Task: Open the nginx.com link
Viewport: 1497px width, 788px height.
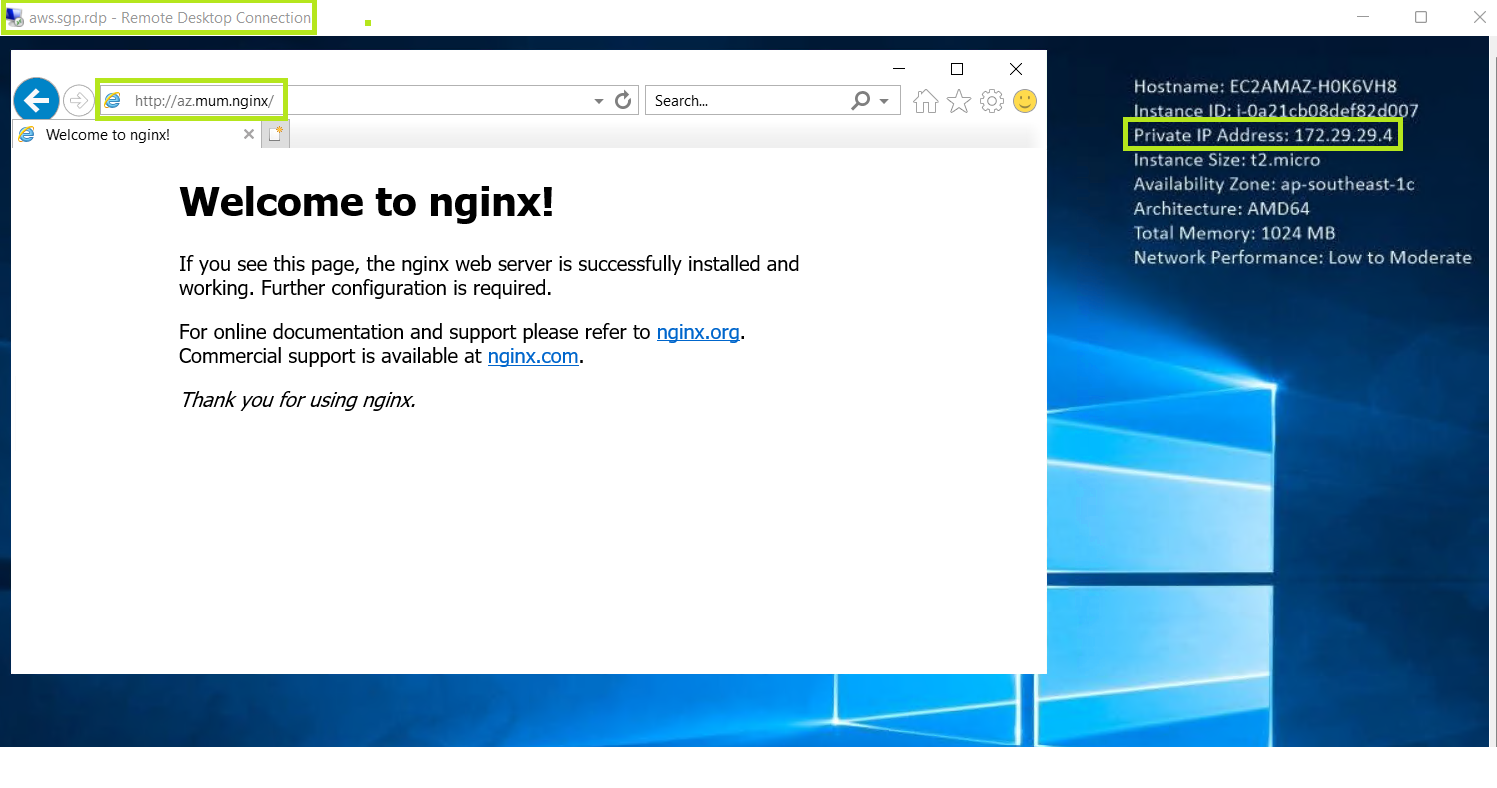Action: pyautogui.click(x=533, y=356)
